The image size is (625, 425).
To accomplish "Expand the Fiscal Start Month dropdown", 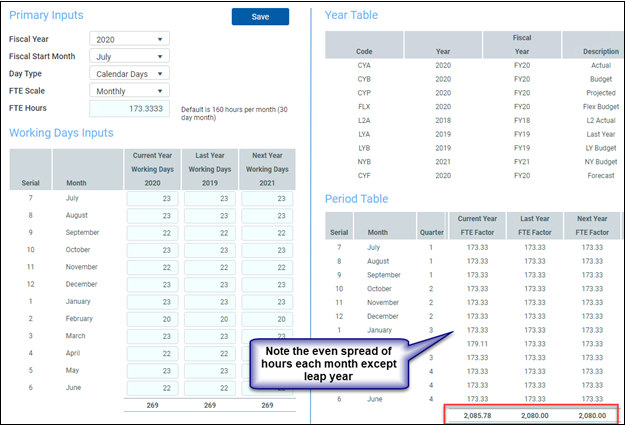I will [x=129, y=56].
